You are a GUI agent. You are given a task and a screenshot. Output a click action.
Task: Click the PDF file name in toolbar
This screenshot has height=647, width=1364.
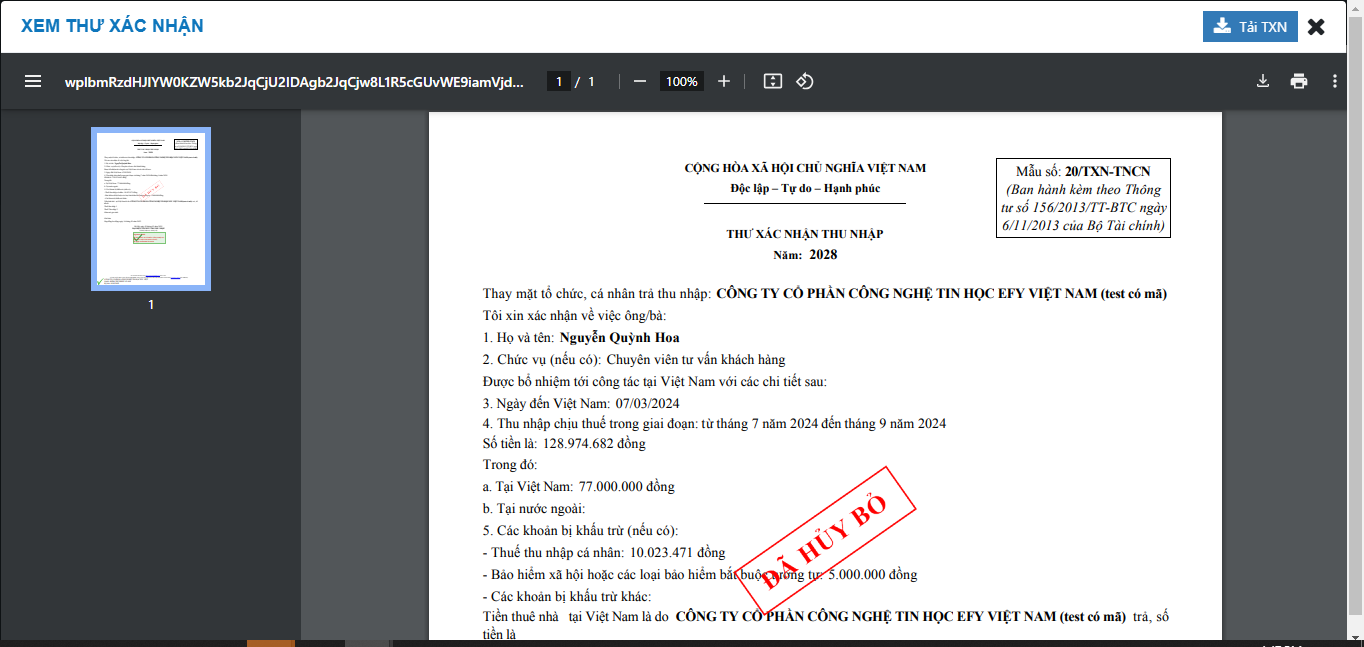pos(293,82)
